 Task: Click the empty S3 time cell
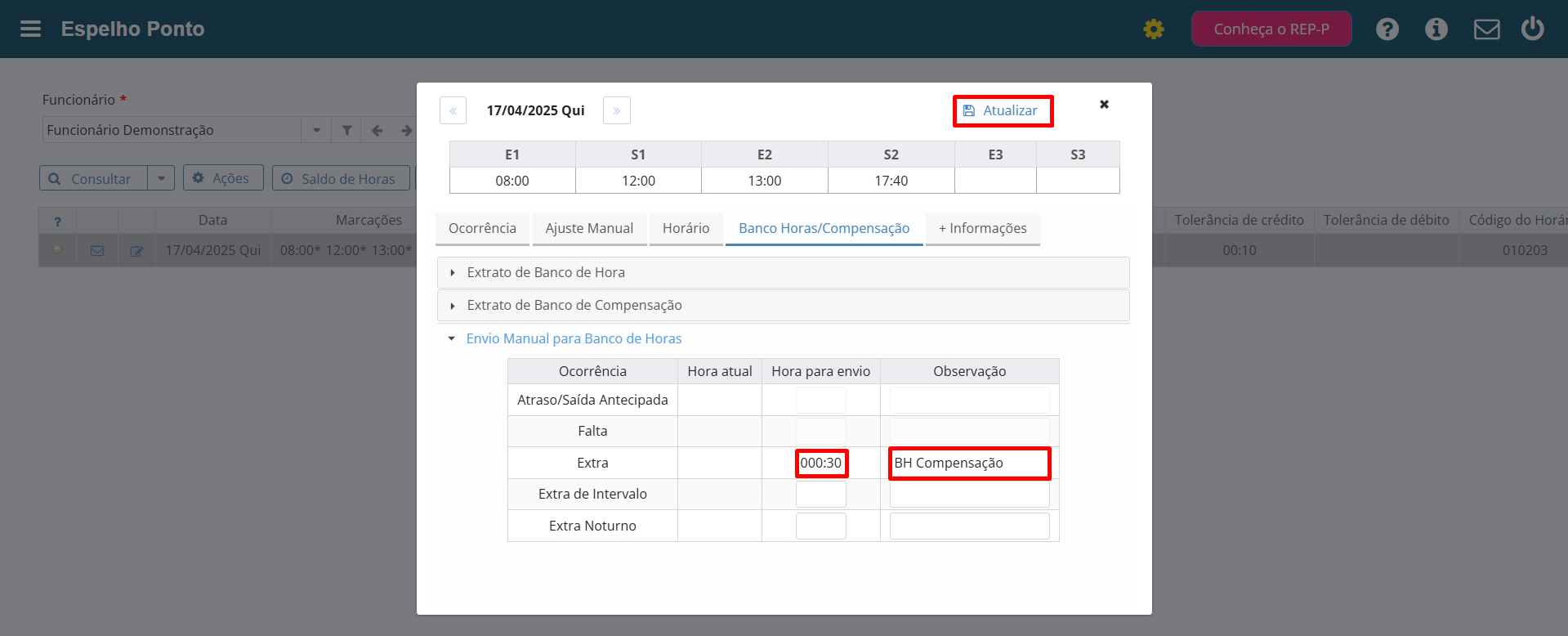[1078, 181]
